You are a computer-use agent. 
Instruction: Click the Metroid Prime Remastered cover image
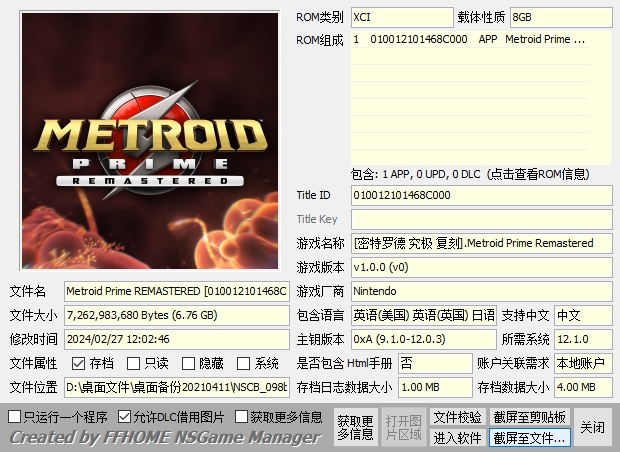click(x=146, y=140)
